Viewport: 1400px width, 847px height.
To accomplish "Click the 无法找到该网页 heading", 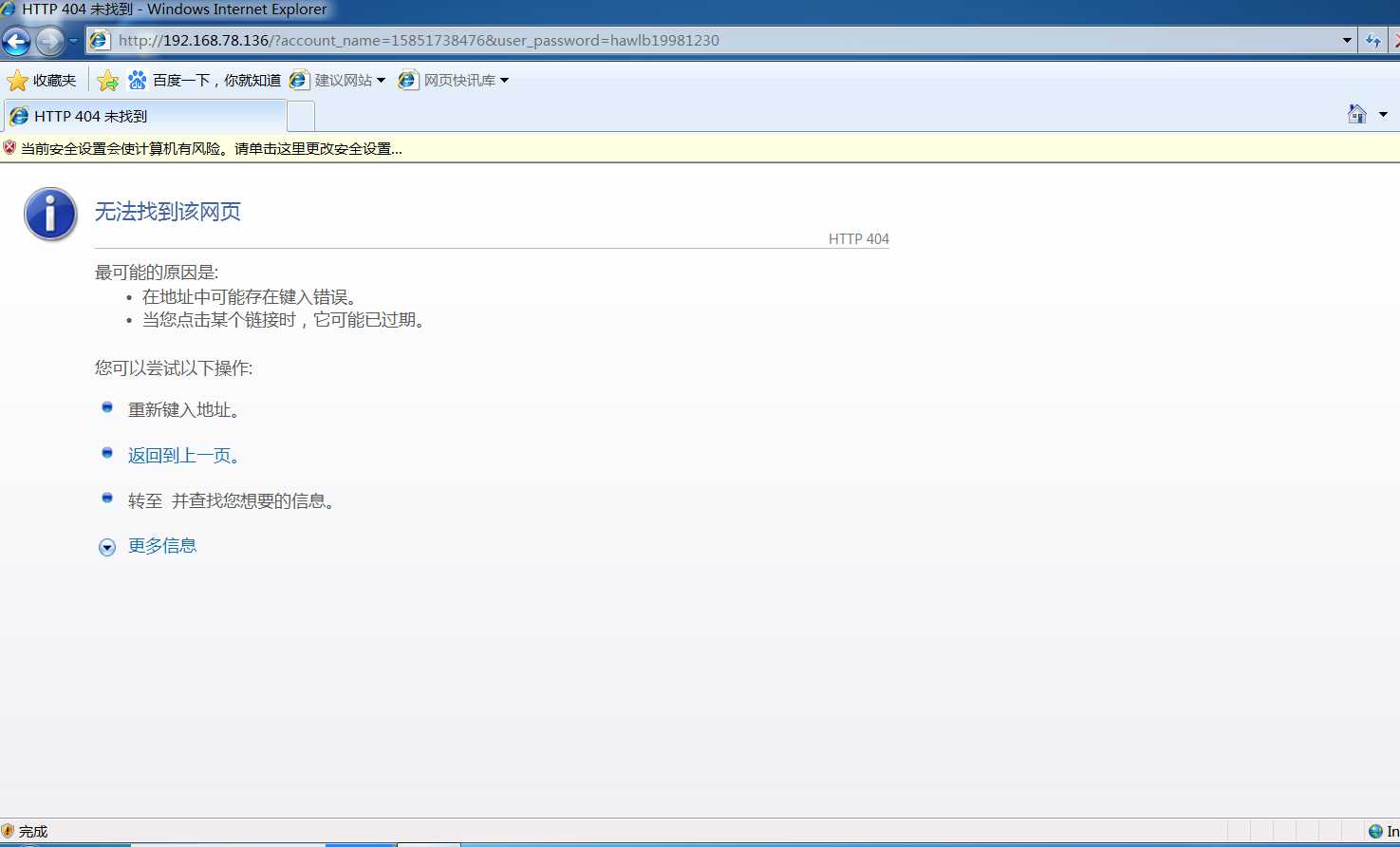I will tap(168, 211).
